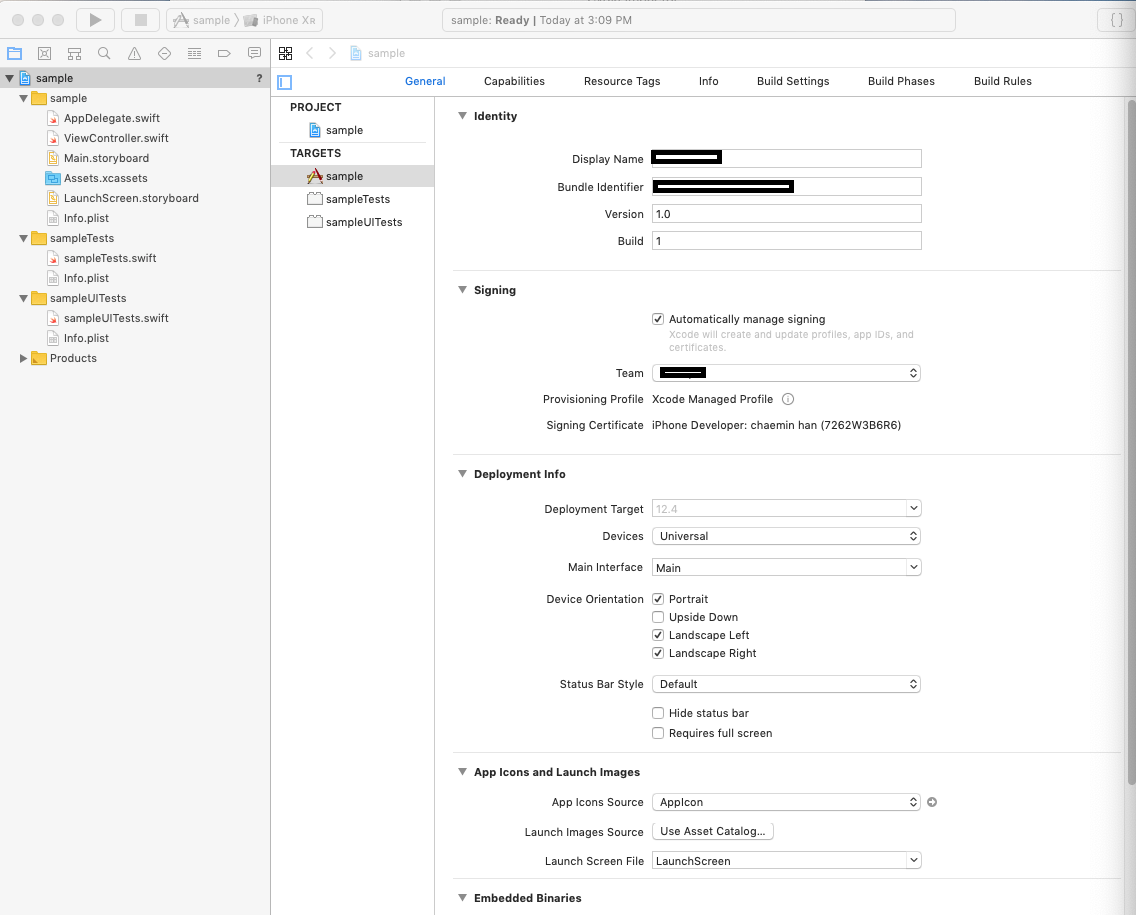
Task: Click the Version text field
Action: click(x=787, y=214)
